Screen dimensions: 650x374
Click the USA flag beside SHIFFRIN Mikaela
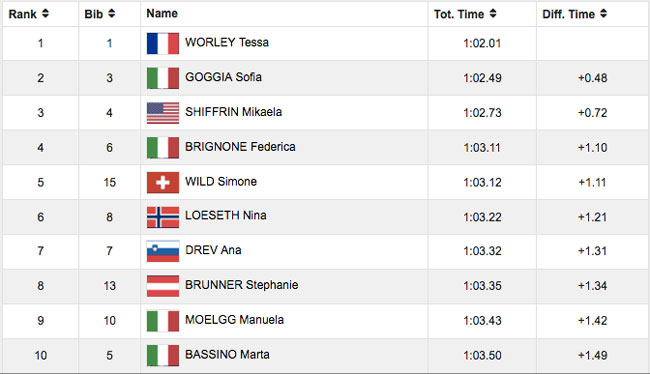tap(163, 113)
